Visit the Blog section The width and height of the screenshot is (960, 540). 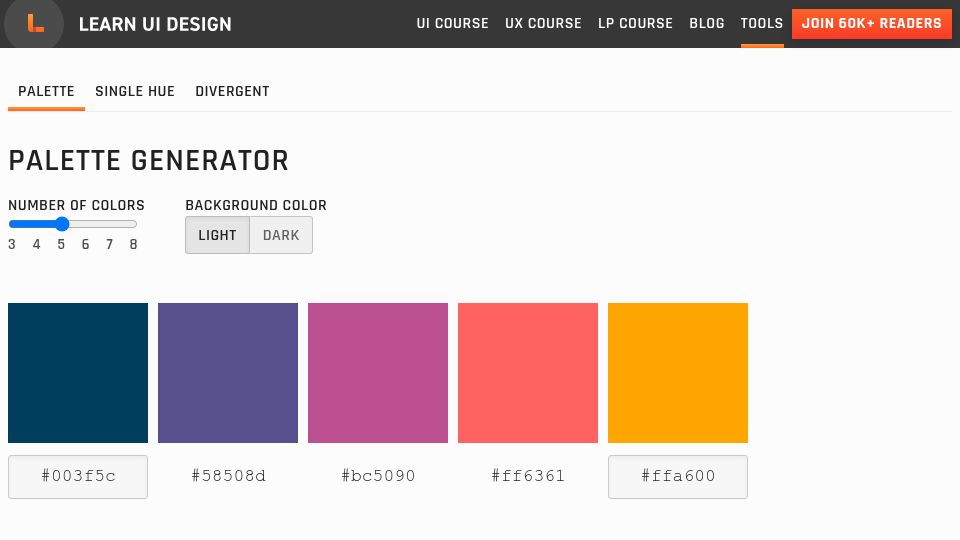pos(707,23)
